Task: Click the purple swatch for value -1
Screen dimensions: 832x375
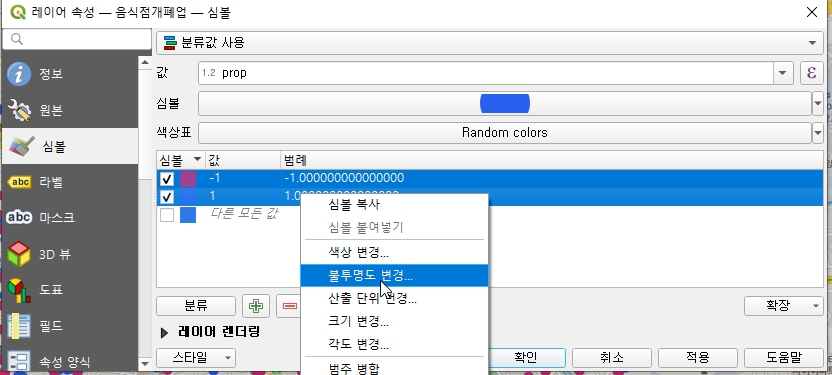Action: pos(188,179)
